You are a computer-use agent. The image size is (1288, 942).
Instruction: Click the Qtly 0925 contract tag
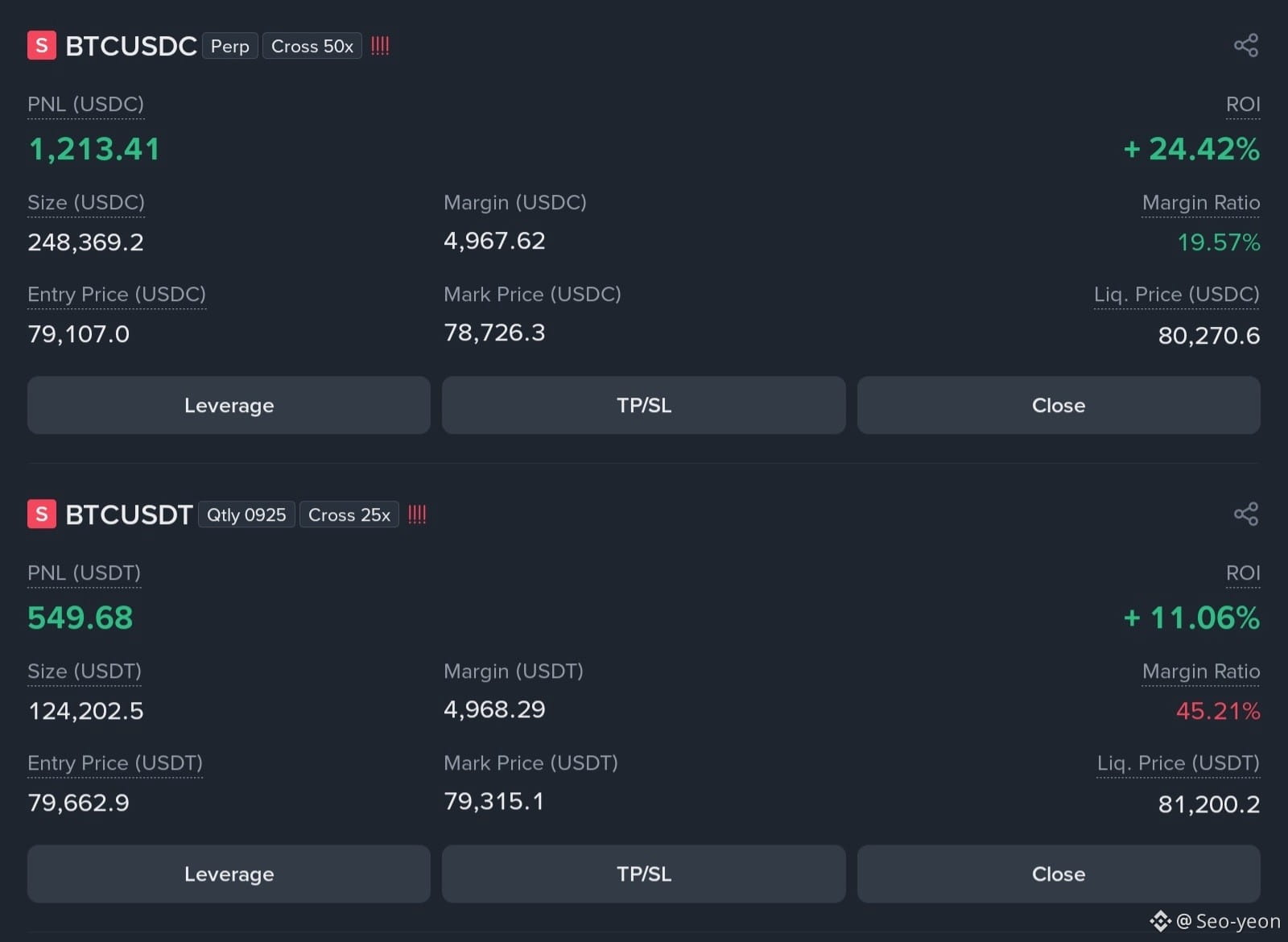click(x=246, y=514)
